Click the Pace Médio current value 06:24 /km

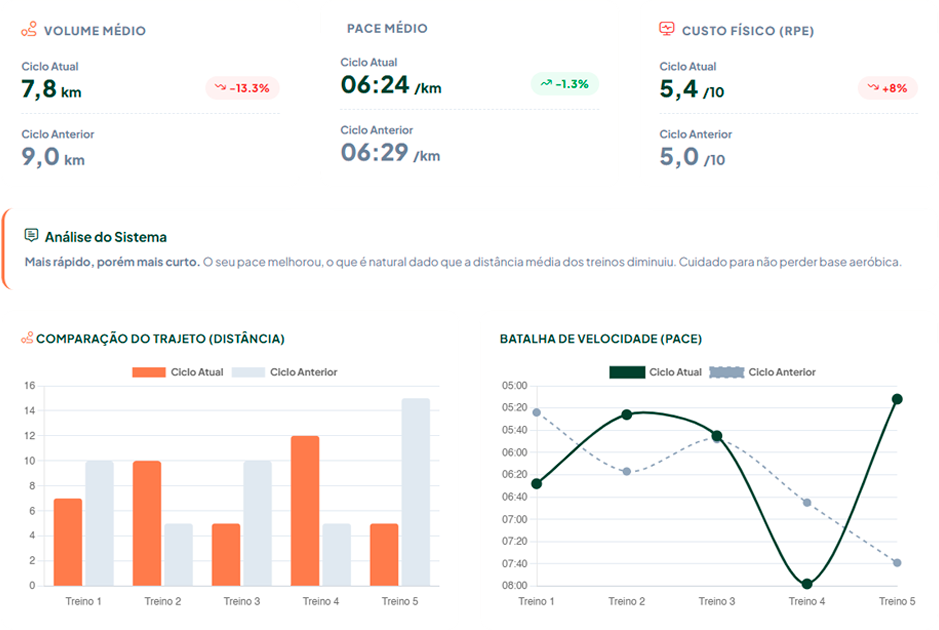point(390,86)
